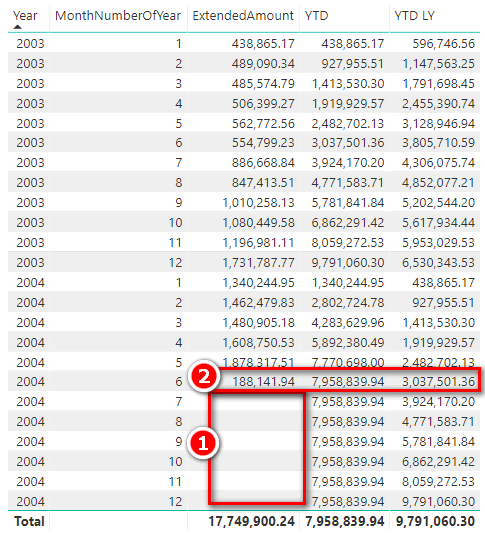Sort by the Year column header
Viewport: 485px width, 535px height.
[x=25, y=15]
